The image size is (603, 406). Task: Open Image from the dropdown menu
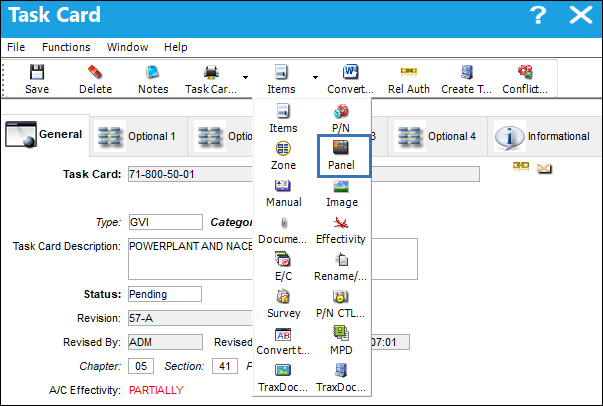pos(341,193)
